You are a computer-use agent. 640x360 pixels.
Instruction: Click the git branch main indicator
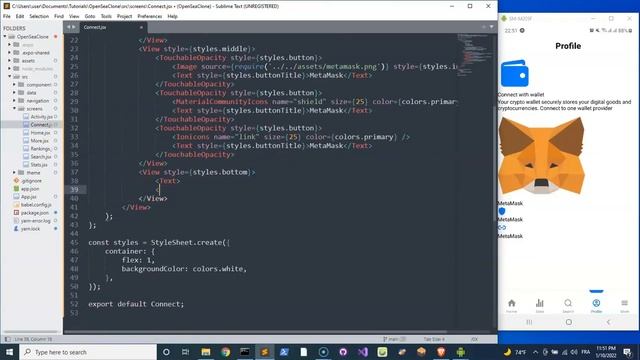394,339
